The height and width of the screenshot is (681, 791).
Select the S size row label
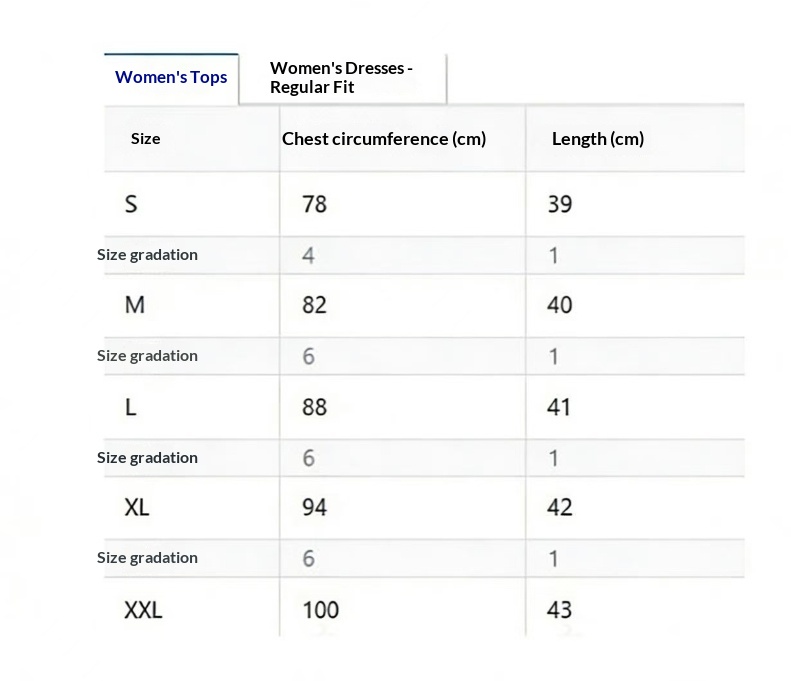(x=131, y=204)
